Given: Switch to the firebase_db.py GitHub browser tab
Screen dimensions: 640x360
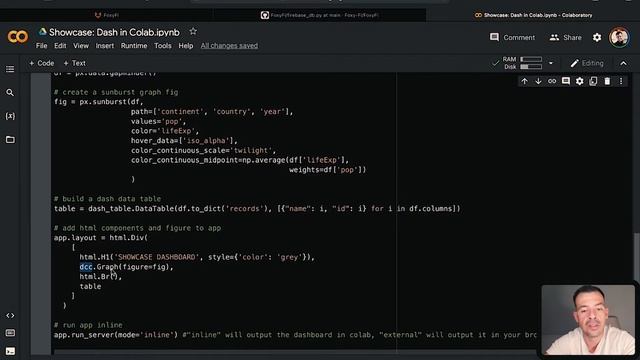Looking at the screenshot, I should pyautogui.click(x=320, y=15).
